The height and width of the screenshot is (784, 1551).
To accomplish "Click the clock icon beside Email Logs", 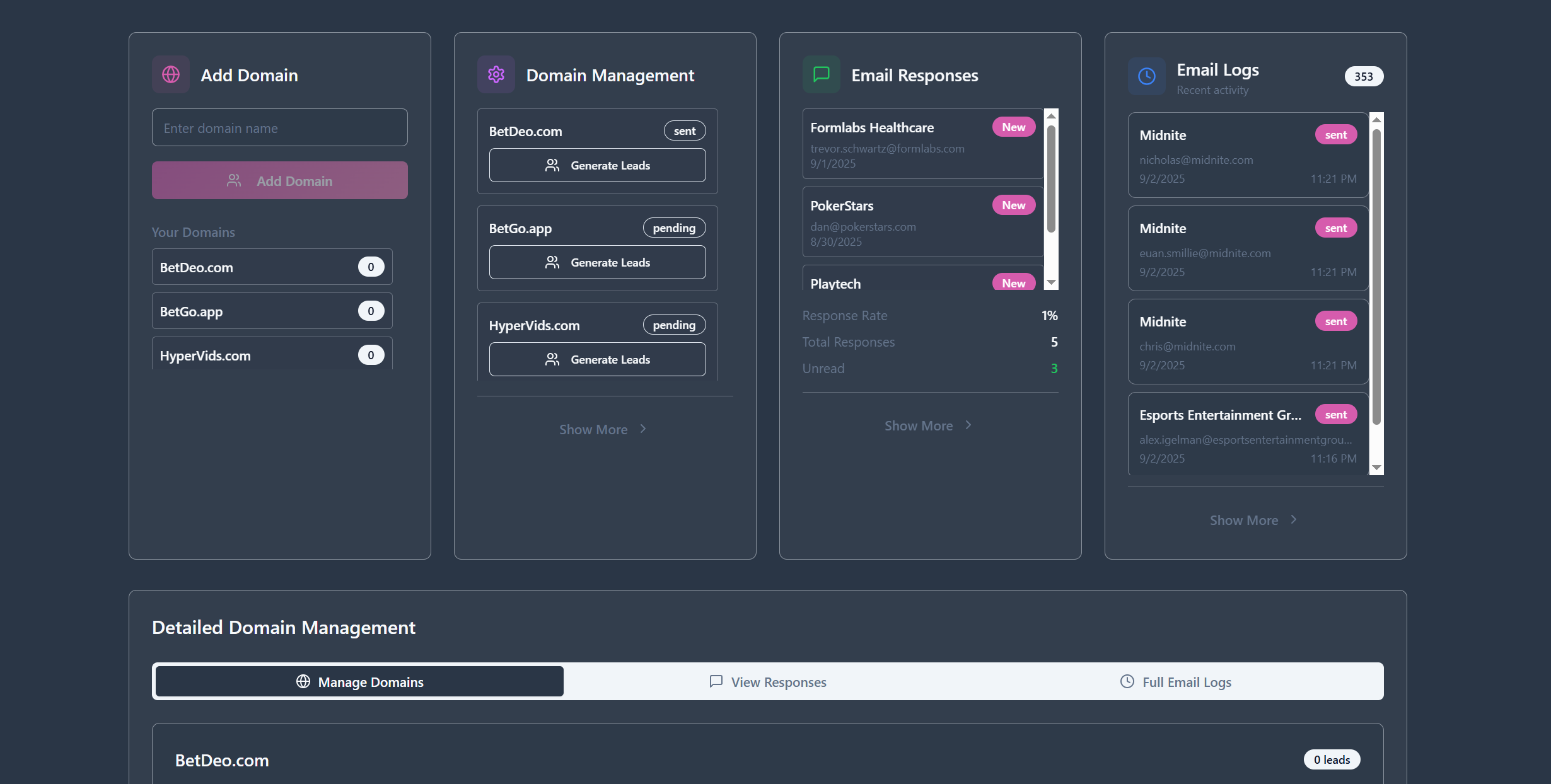I will [1146, 76].
